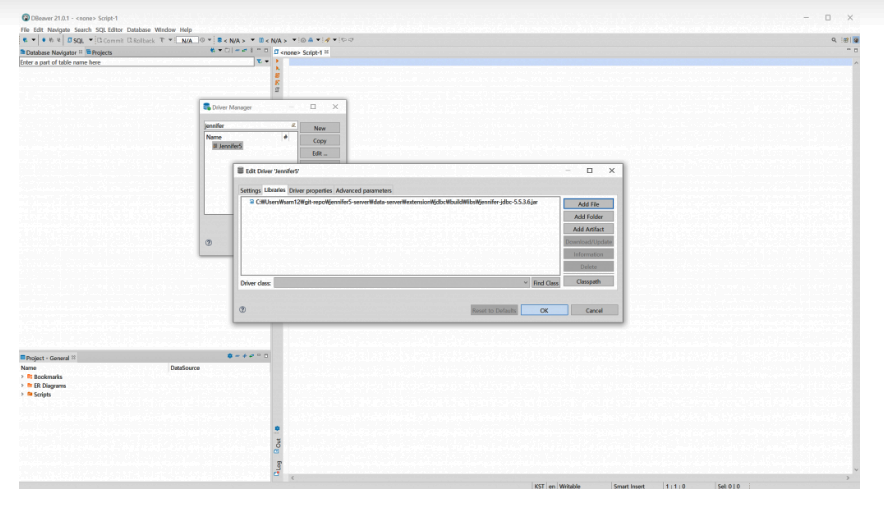This screenshot has width=884, height=521.
Task: Click the Add File button
Action: [587, 204]
